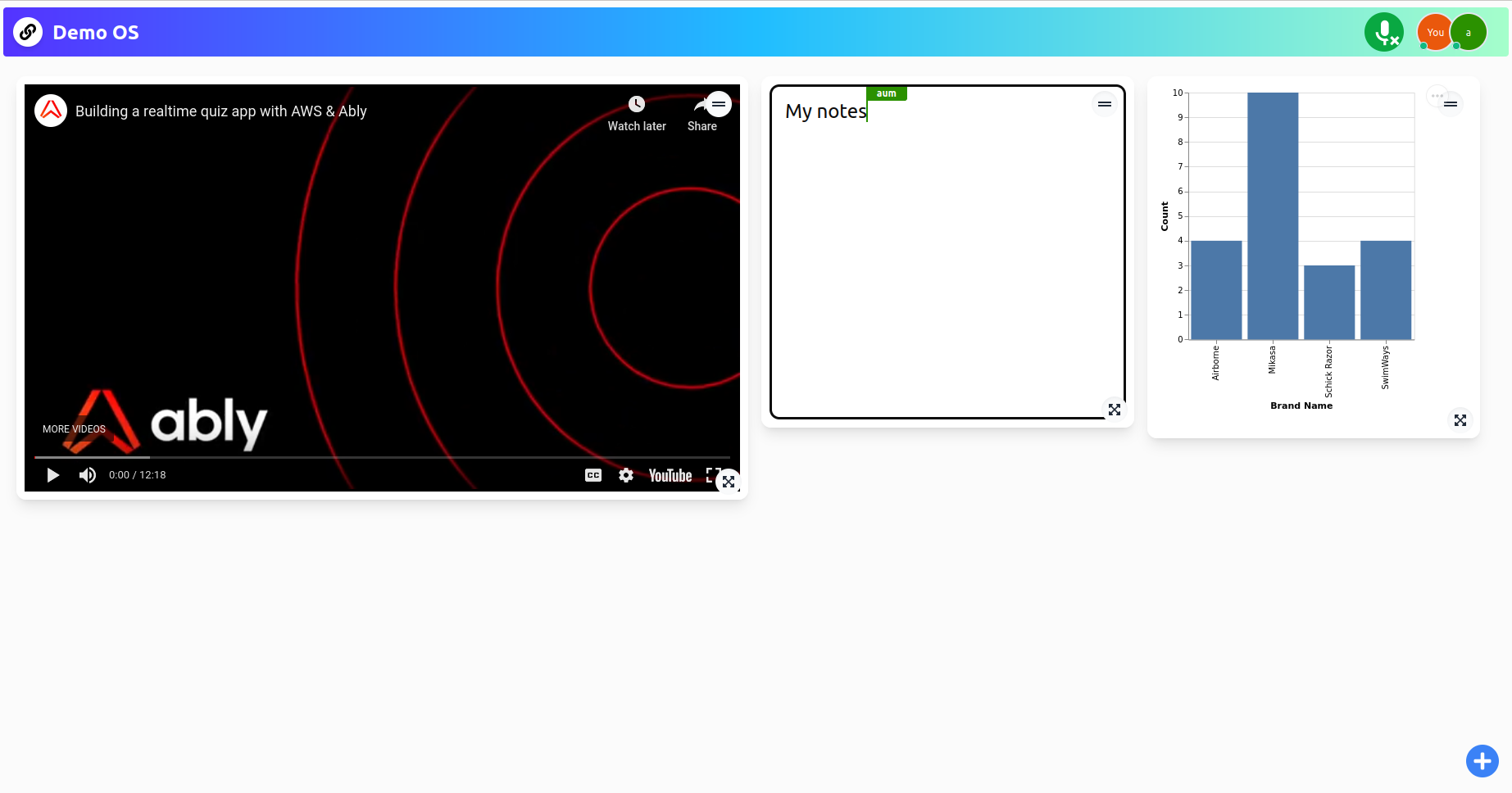Expand the notes widget with its expand icon

point(1115,410)
